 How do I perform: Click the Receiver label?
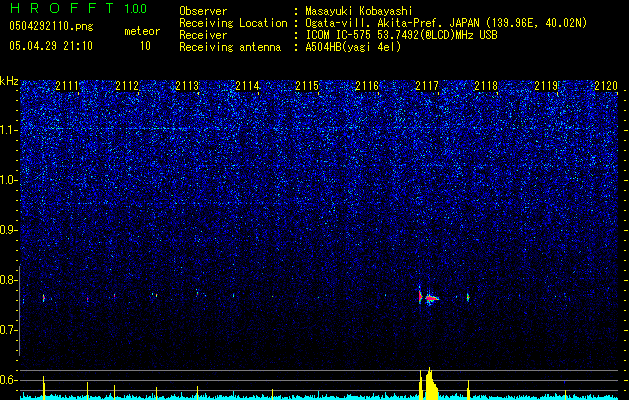[203, 35]
